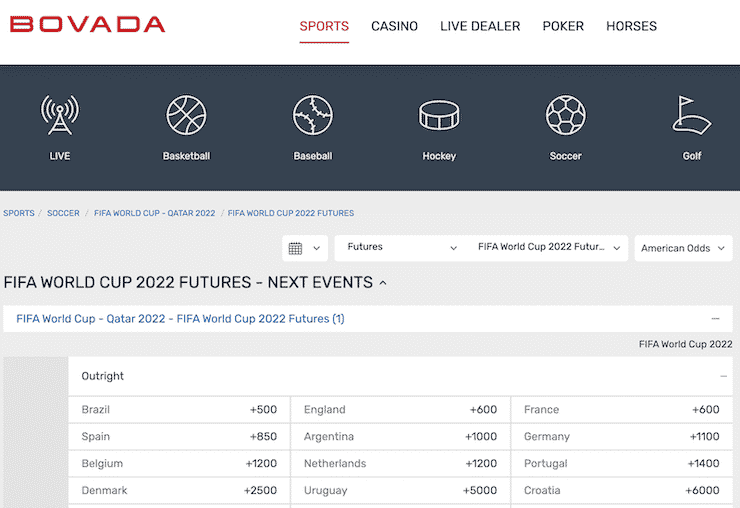
Task: Collapse the Outright market
Action: (x=723, y=376)
